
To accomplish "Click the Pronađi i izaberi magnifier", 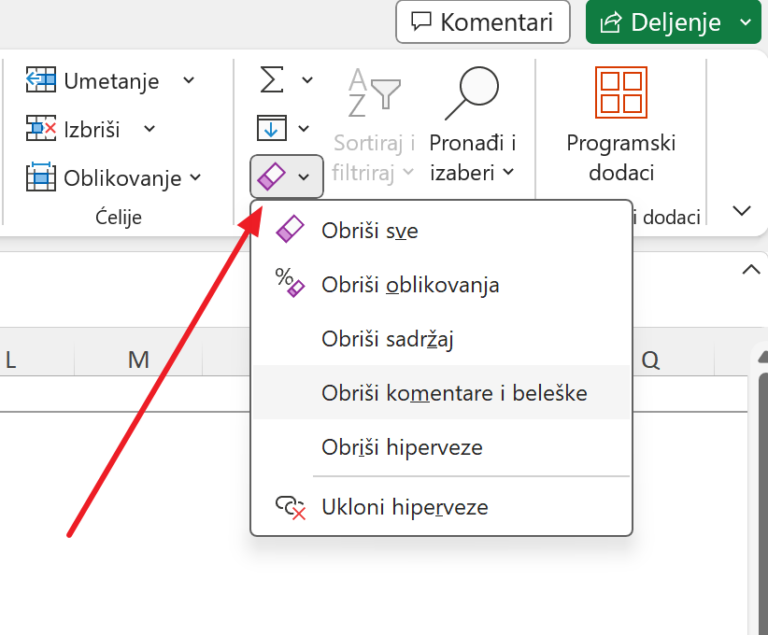I will point(472,93).
